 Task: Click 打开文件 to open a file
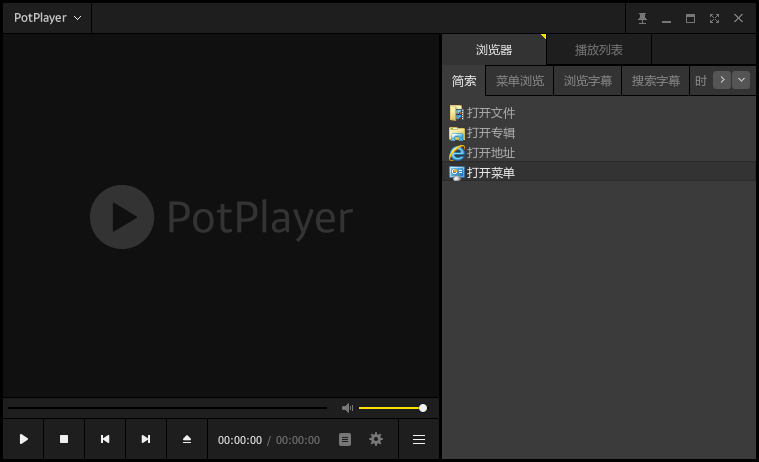tap(490, 113)
